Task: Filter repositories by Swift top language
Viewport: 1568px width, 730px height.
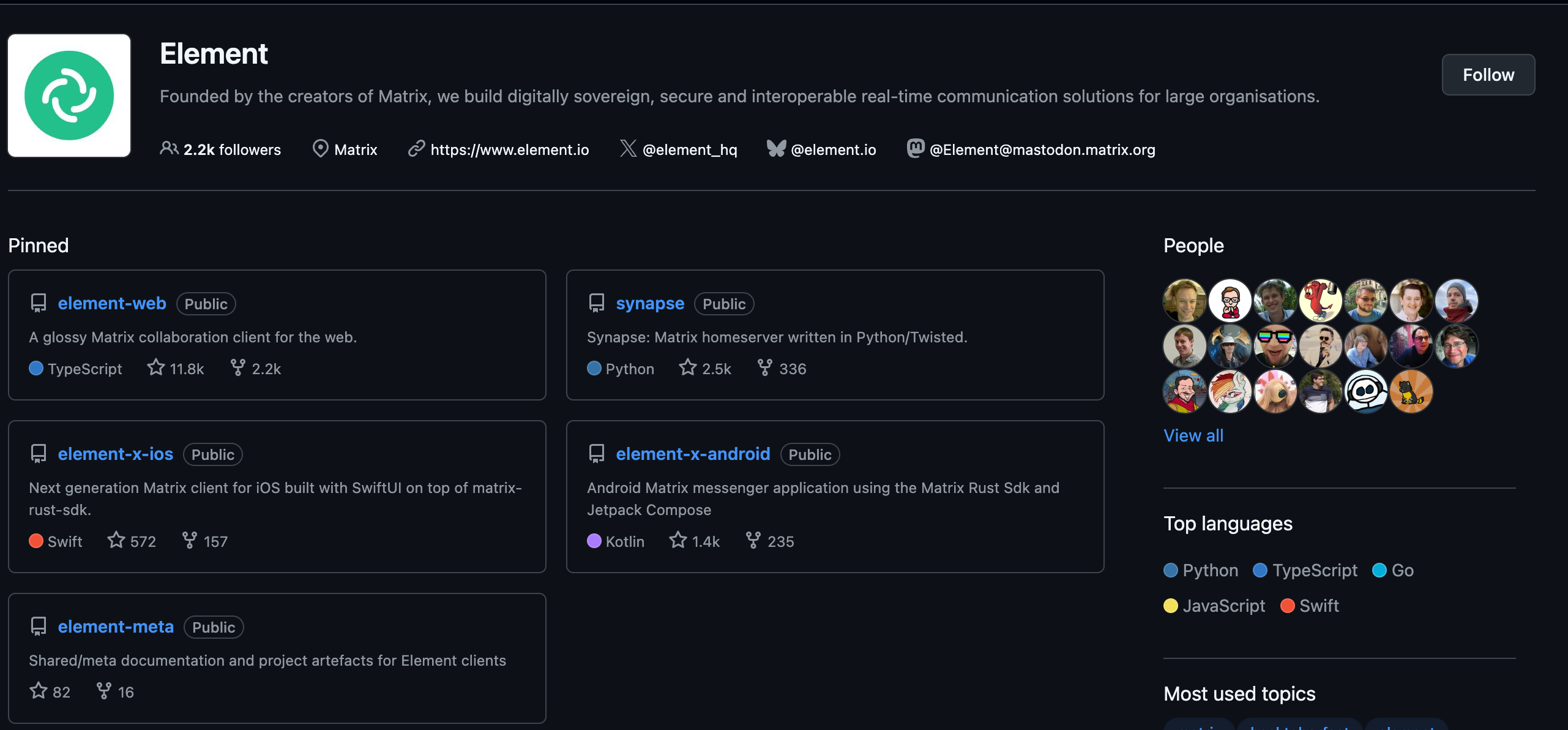Action: (x=1310, y=606)
